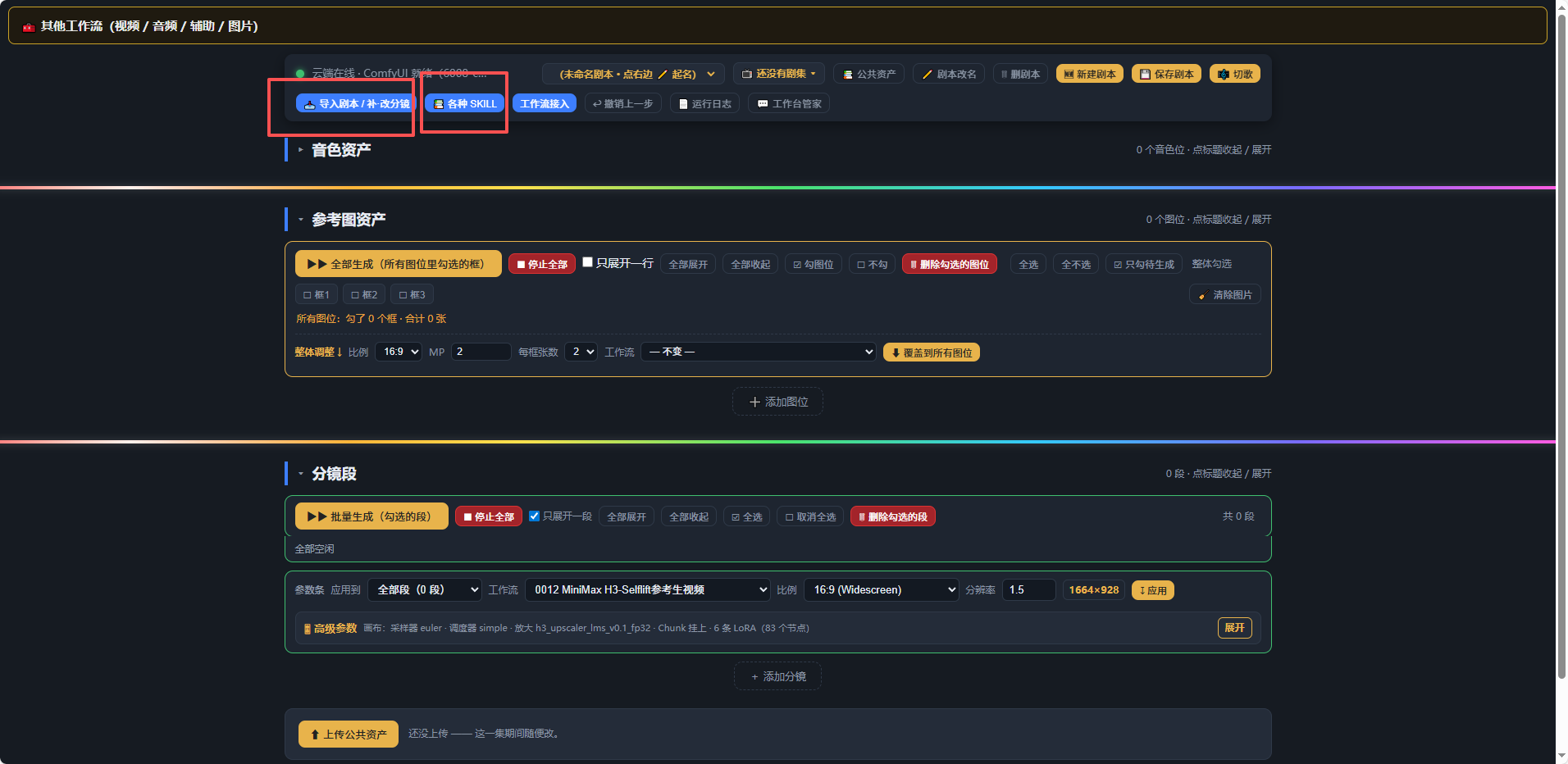Enable 只展开一行 checkbox
This screenshot has height=764, width=1568.
(x=588, y=262)
